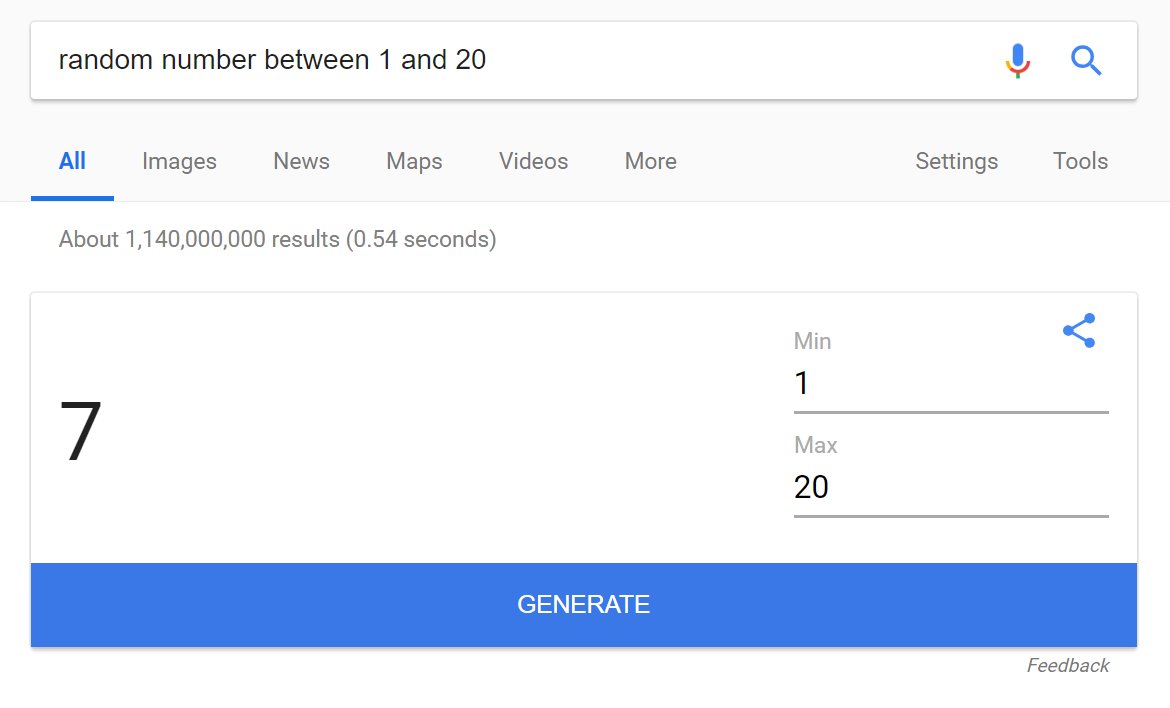
Task: Open the Settings menu
Action: tap(956, 161)
